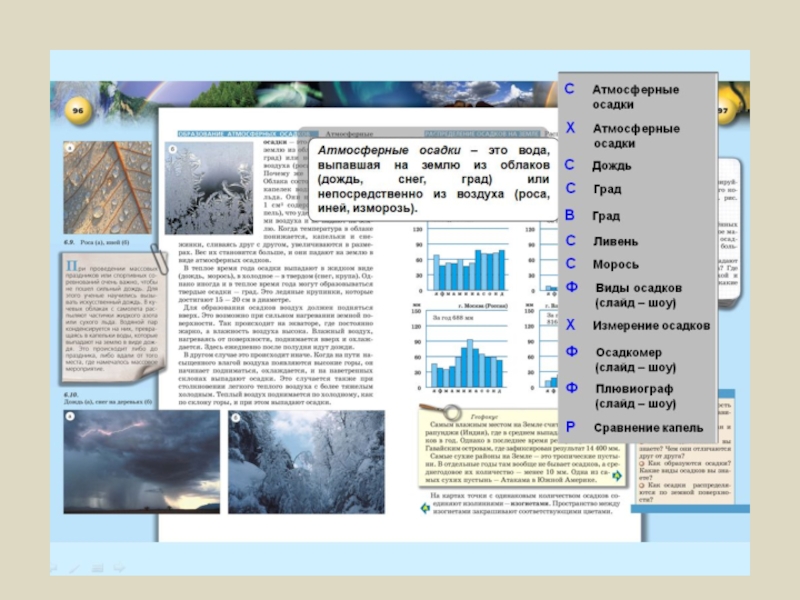Open the 'Измерение осадков' entry
The width and height of the screenshot is (800, 600).
(x=638, y=326)
